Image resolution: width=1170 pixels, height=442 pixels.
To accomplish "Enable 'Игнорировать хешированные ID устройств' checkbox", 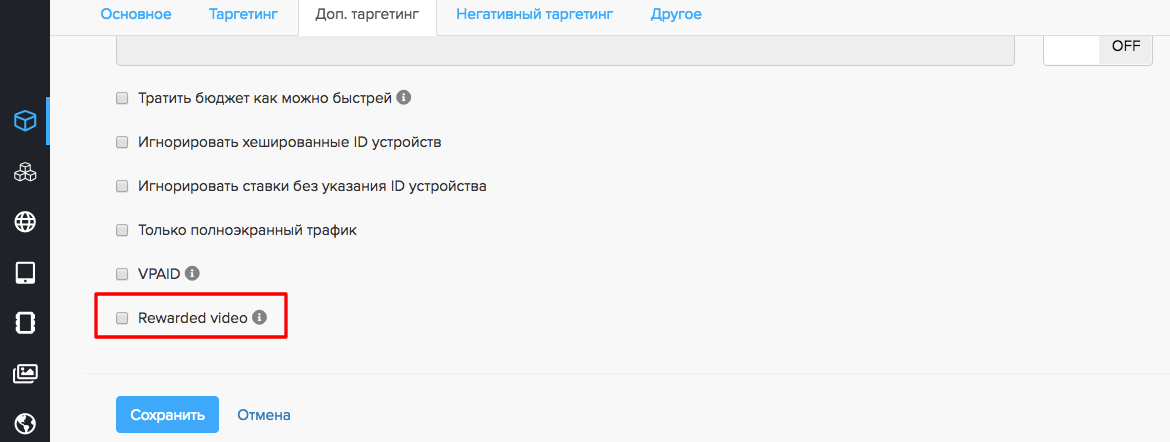I will click(122, 142).
